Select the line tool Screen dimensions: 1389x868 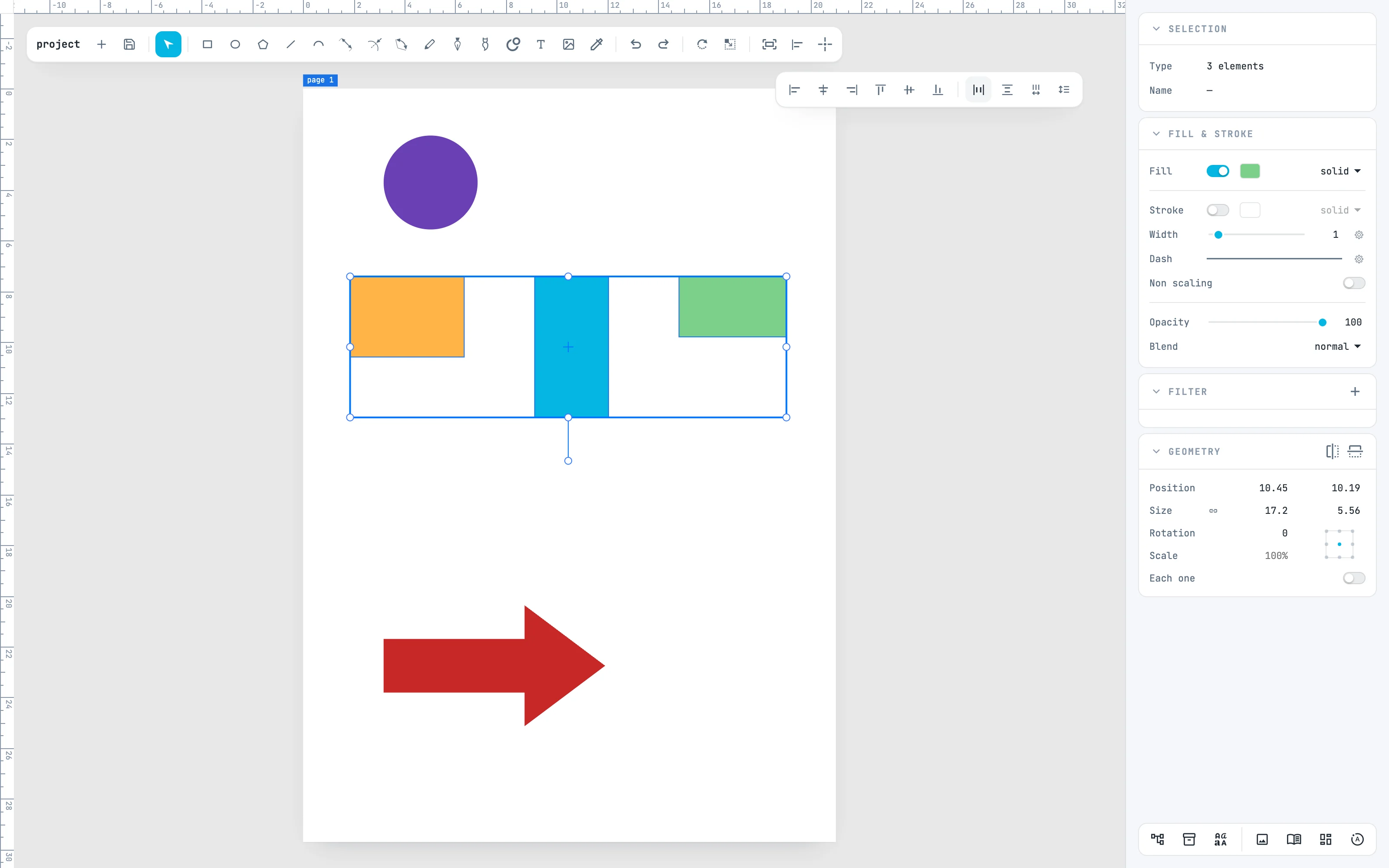coord(290,44)
